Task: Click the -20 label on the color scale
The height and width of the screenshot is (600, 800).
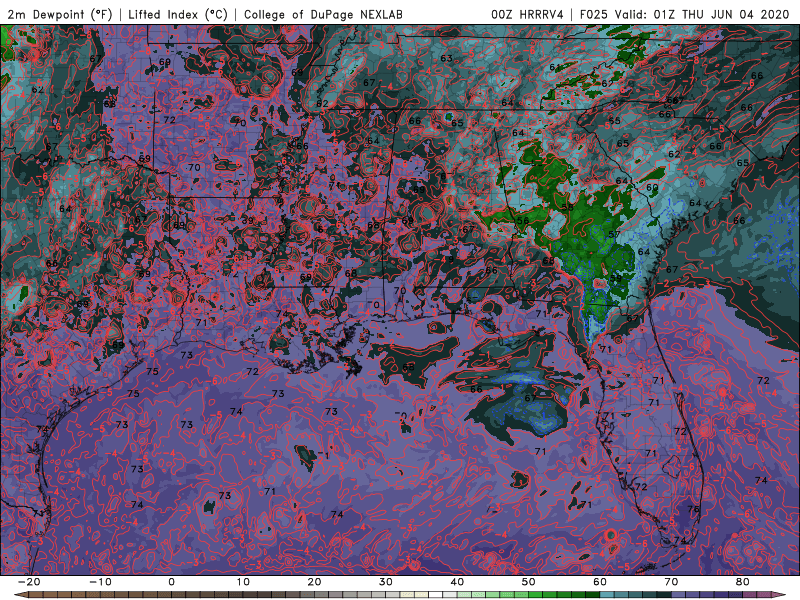Action: pos(28,582)
